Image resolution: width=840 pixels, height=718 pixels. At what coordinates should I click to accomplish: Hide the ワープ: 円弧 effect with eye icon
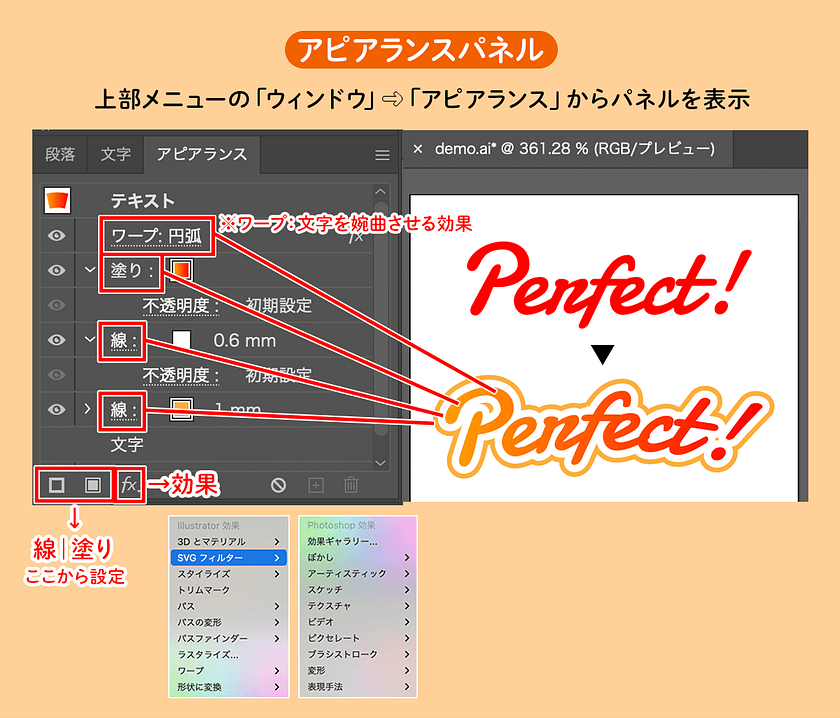pyautogui.click(x=58, y=236)
